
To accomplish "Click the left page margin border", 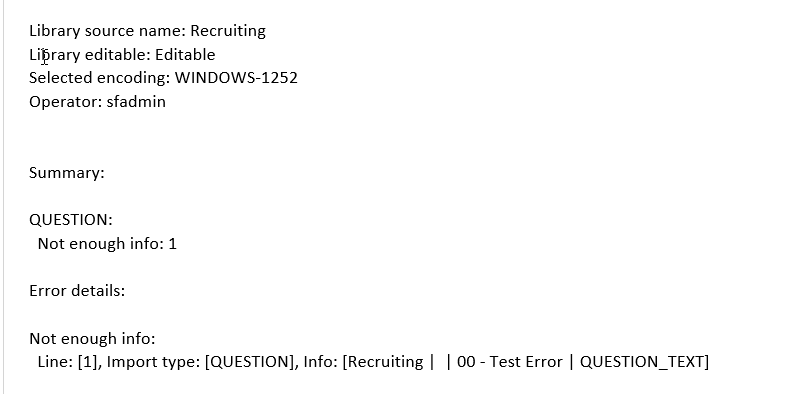I will 4,197.
